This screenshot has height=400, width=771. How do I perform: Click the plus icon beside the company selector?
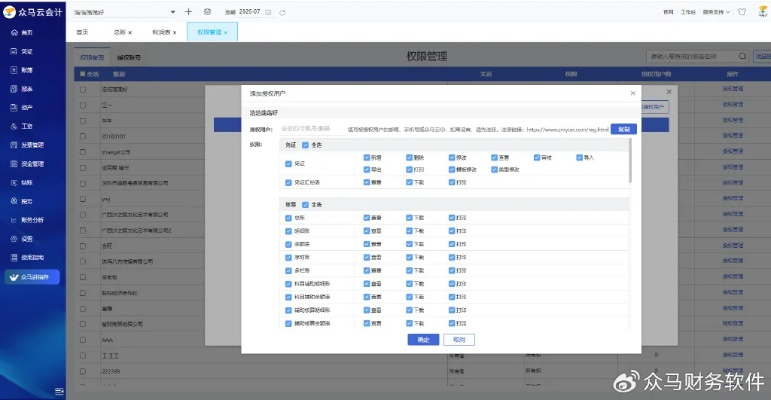tap(188, 11)
